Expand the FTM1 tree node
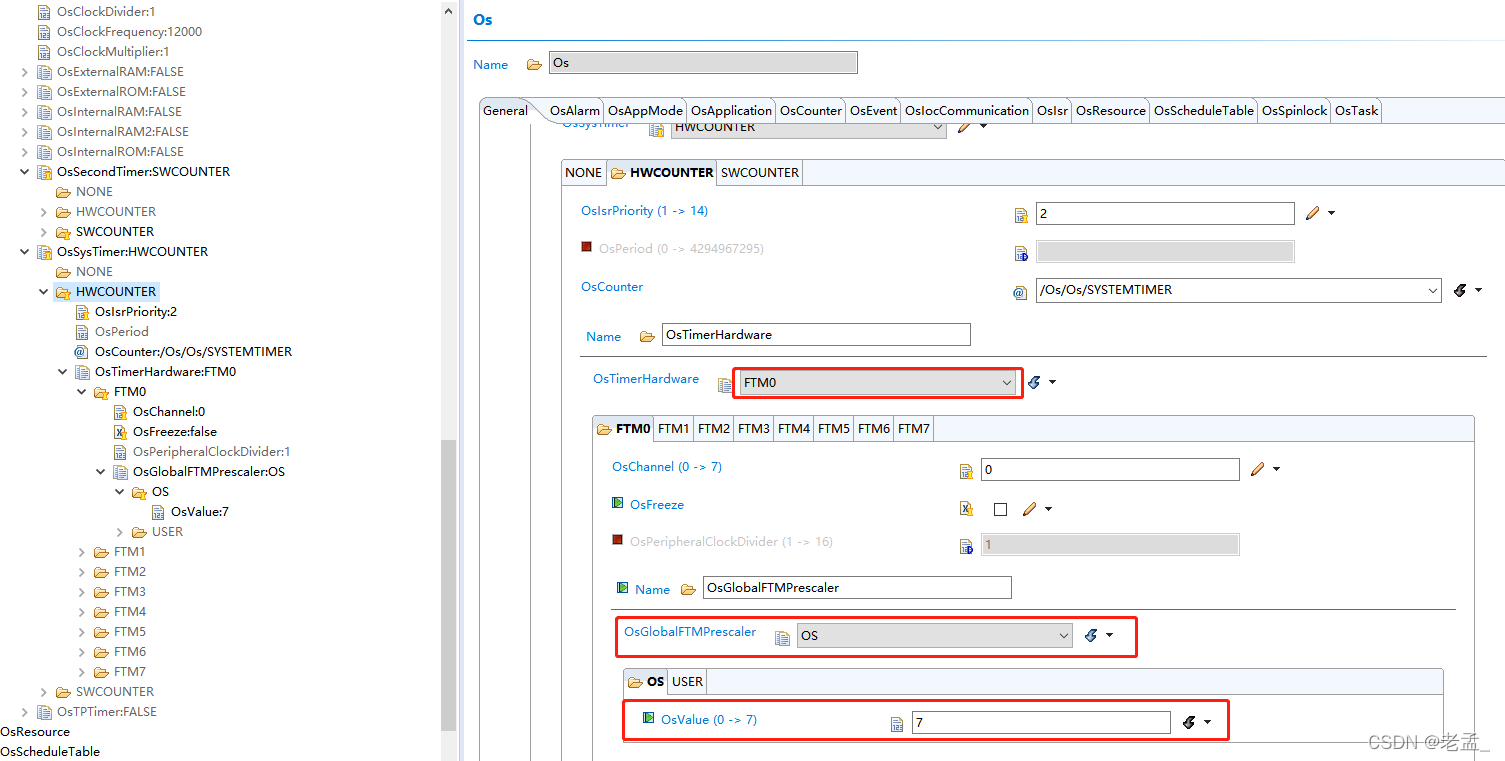1505x761 pixels. tap(82, 552)
